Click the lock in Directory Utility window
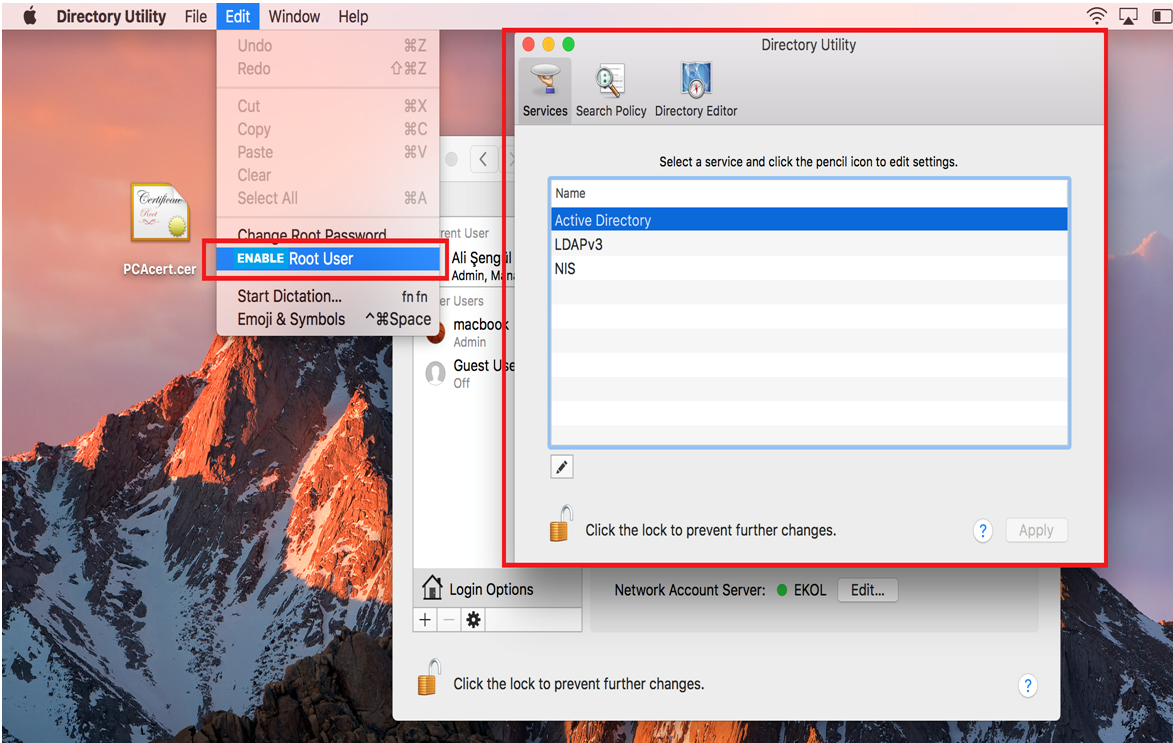Screen dimensions: 1173x743 tap(561, 523)
